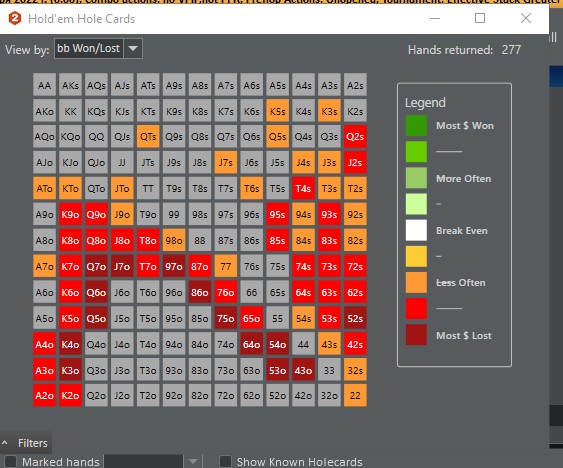This screenshot has height=468, width=563.
Task: Select the 75o hand cell
Action: [x=225, y=318]
